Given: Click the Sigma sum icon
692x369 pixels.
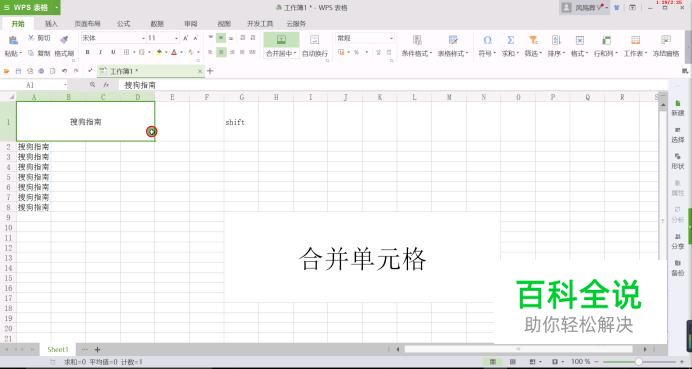Looking at the screenshot, I should pyautogui.click(x=511, y=40).
